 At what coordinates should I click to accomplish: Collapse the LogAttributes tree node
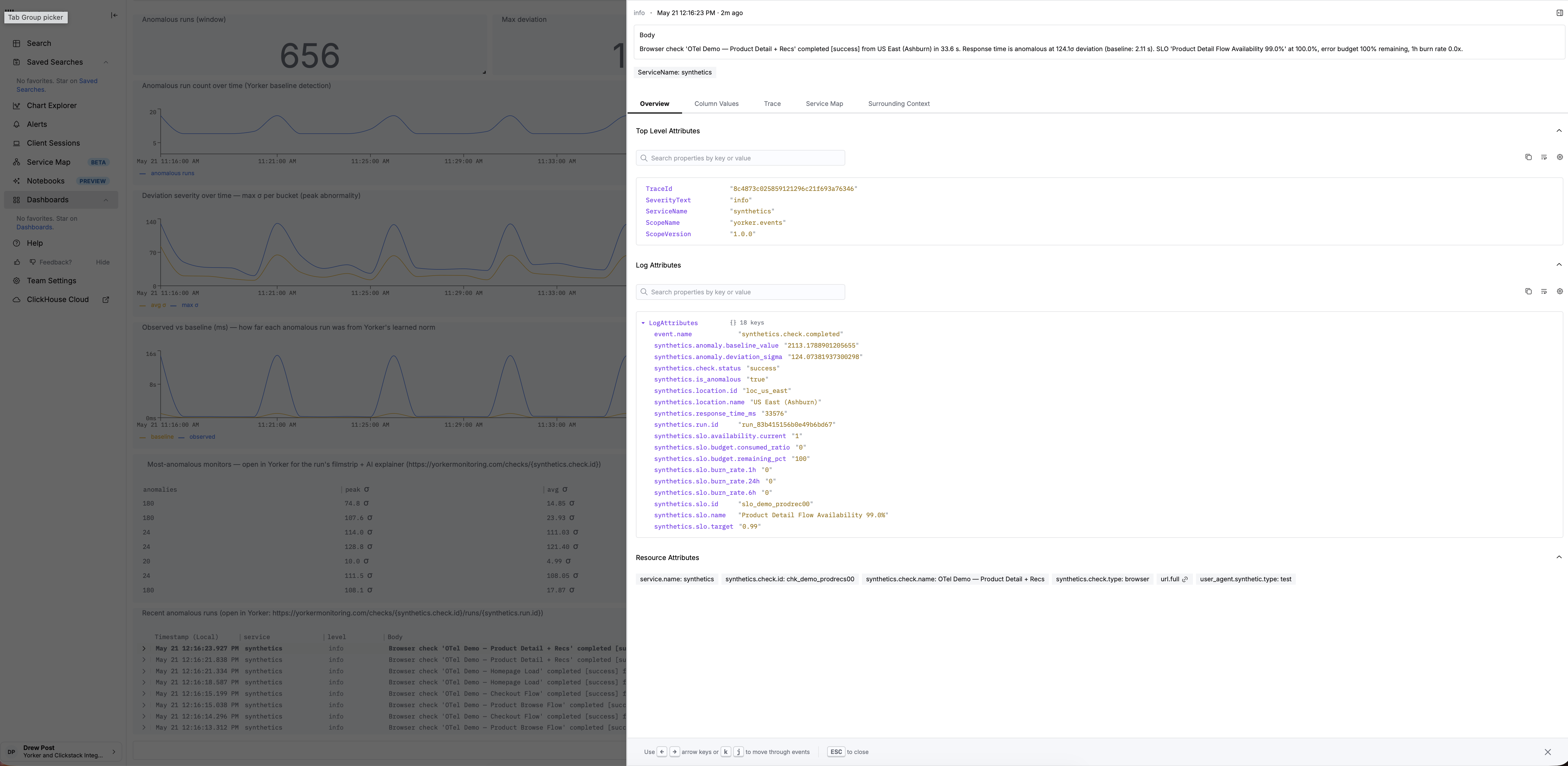[x=643, y=323]
